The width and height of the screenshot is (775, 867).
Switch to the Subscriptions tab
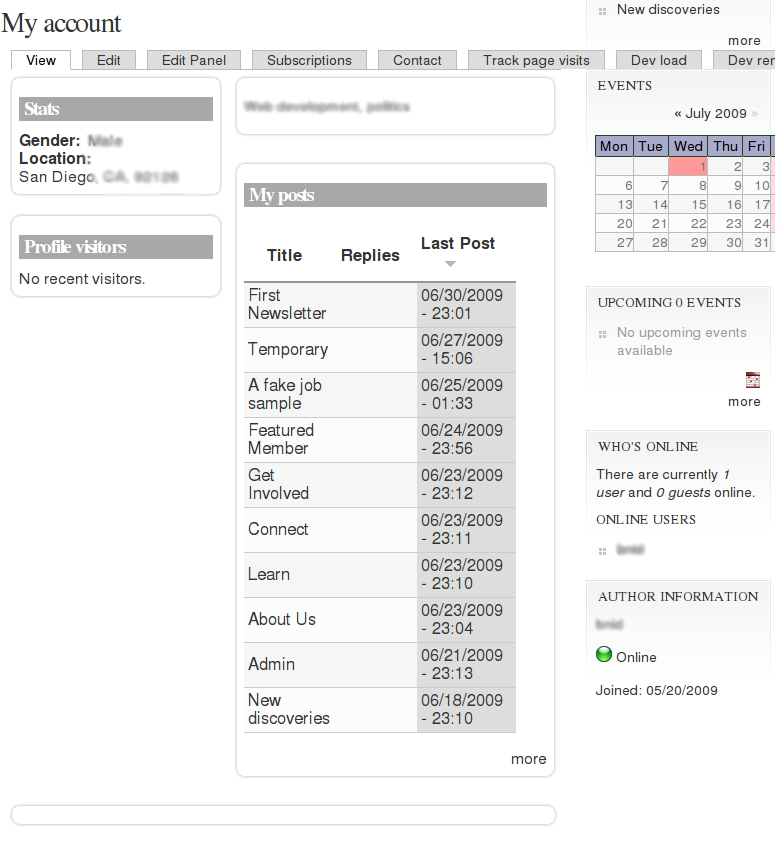[309, 60]
